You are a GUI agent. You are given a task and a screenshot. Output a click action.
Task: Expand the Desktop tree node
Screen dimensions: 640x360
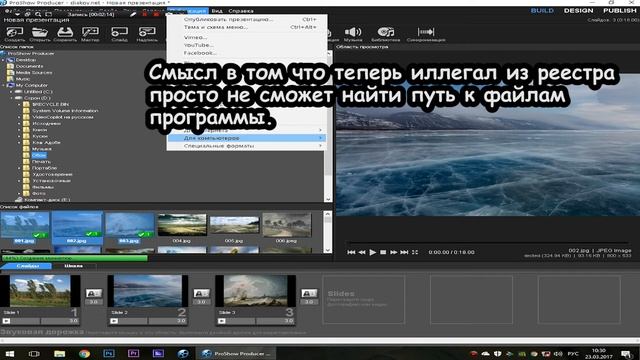3,60
